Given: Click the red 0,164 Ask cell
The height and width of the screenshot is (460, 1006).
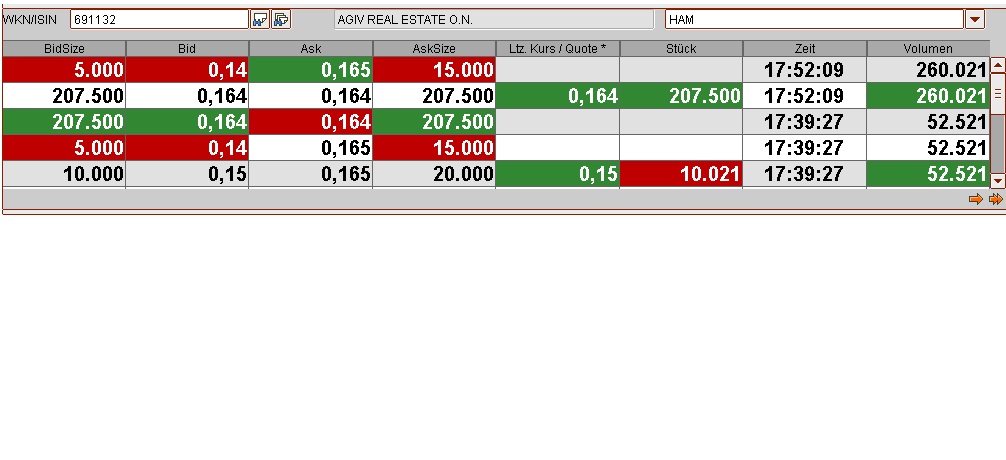Looking at the screenshot, I should pos(311,122).
